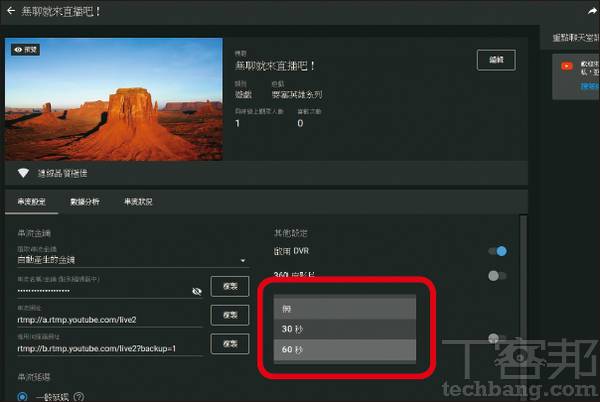Click the red YouTube icon in right panel
Viewport: 600px width, 402px height.
click(567, 67)
